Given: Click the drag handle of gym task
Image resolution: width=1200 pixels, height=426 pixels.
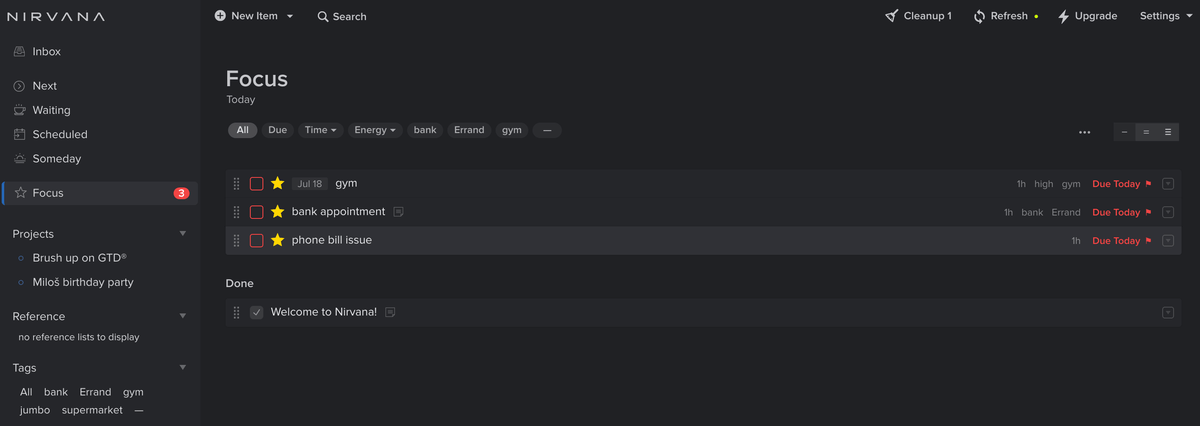Looking at the screenshot, I should click(x=237, y=184).
